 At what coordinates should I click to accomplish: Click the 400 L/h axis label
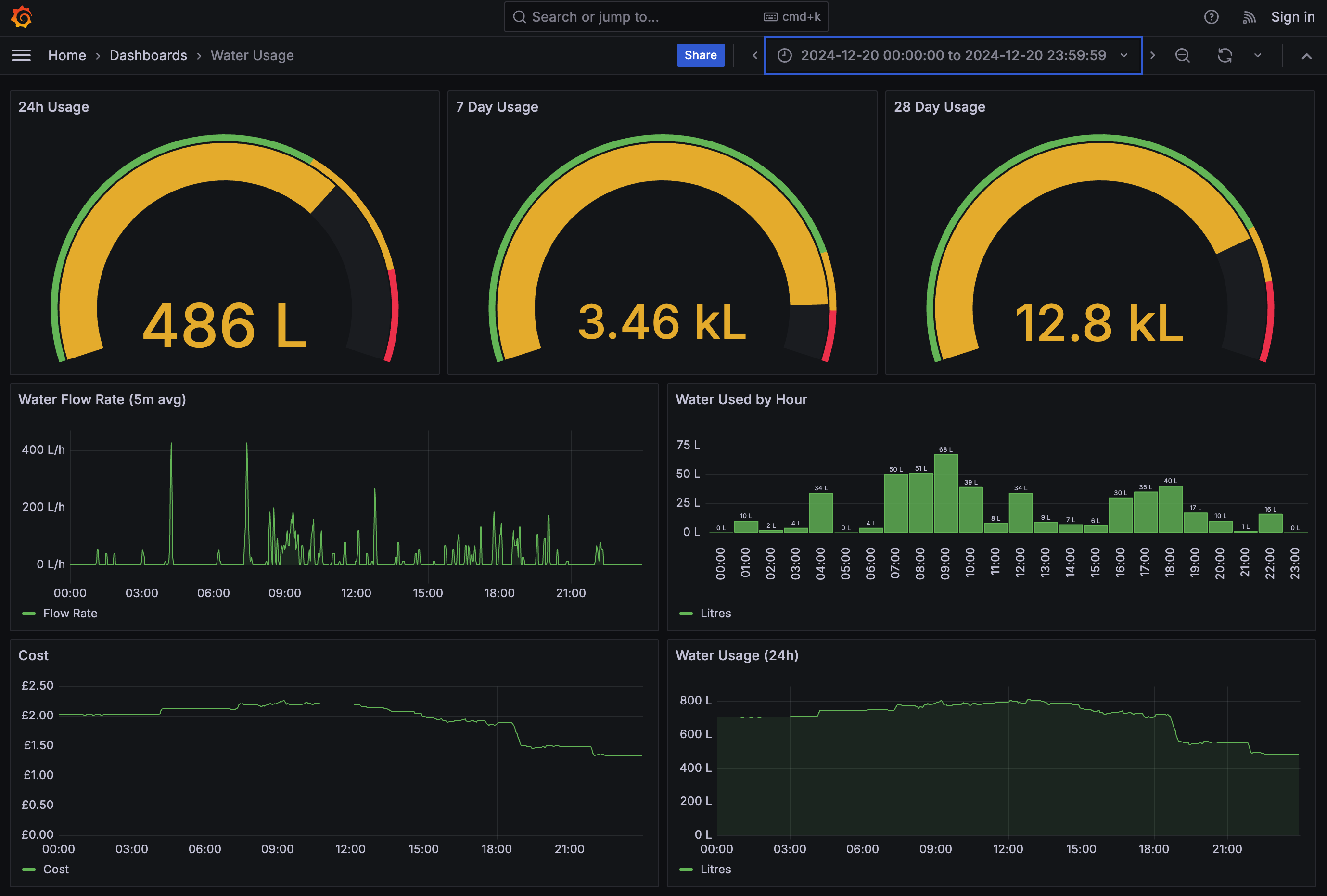click(43, 450)
